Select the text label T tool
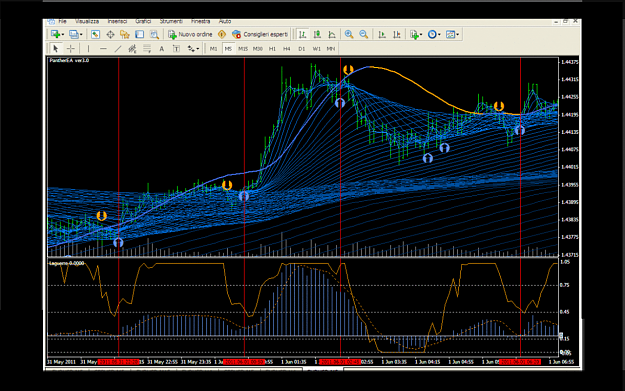Screen dimensions: 625x391 (x=176, y=49)
